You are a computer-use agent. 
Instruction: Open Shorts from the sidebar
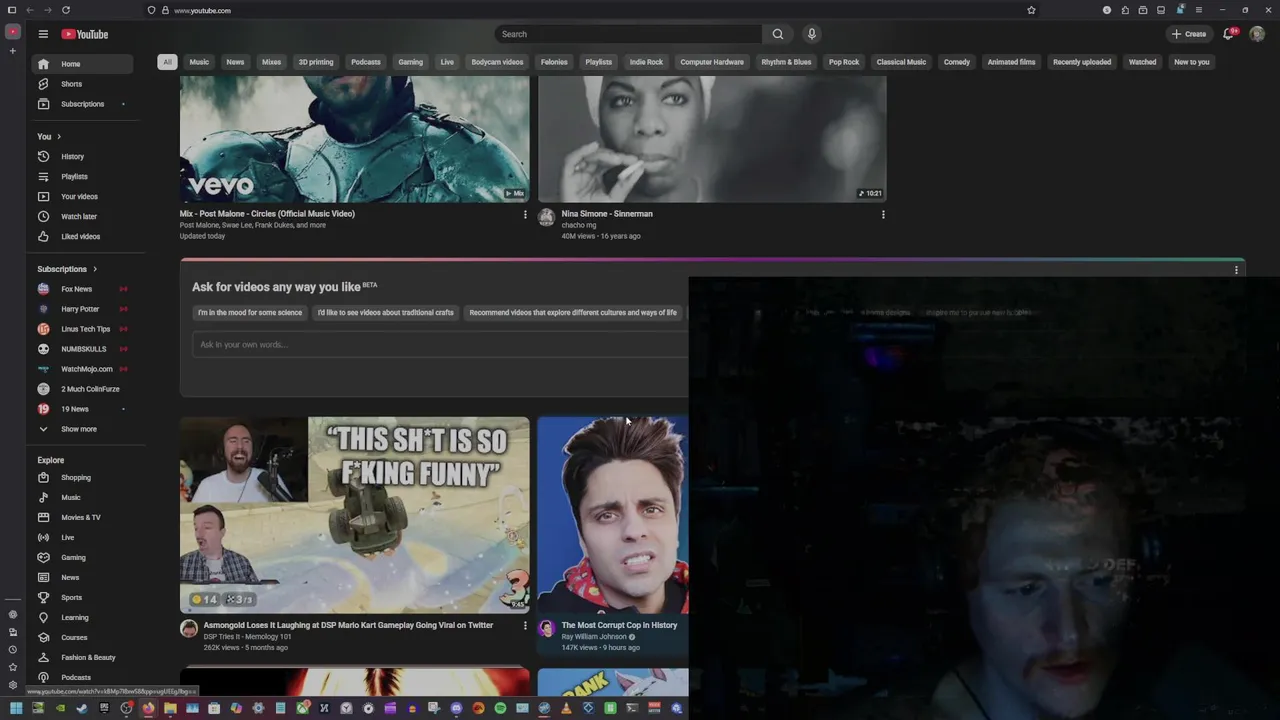[x=80, y=84]
